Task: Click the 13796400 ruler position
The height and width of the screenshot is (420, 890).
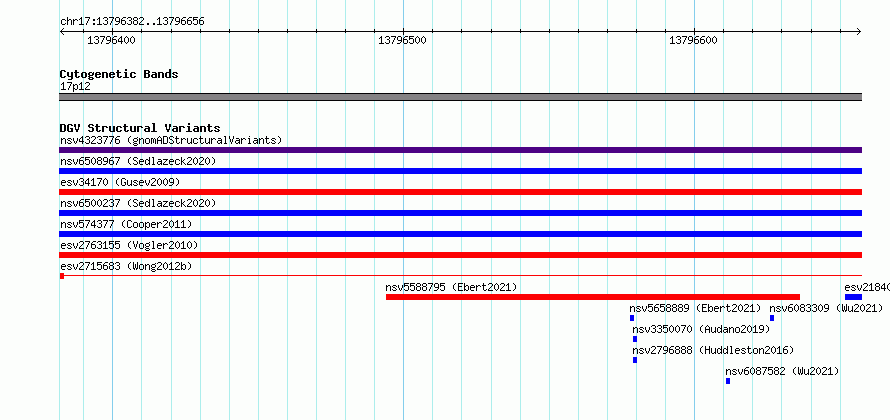Action: pyautogui.click(x=111, y=40)
